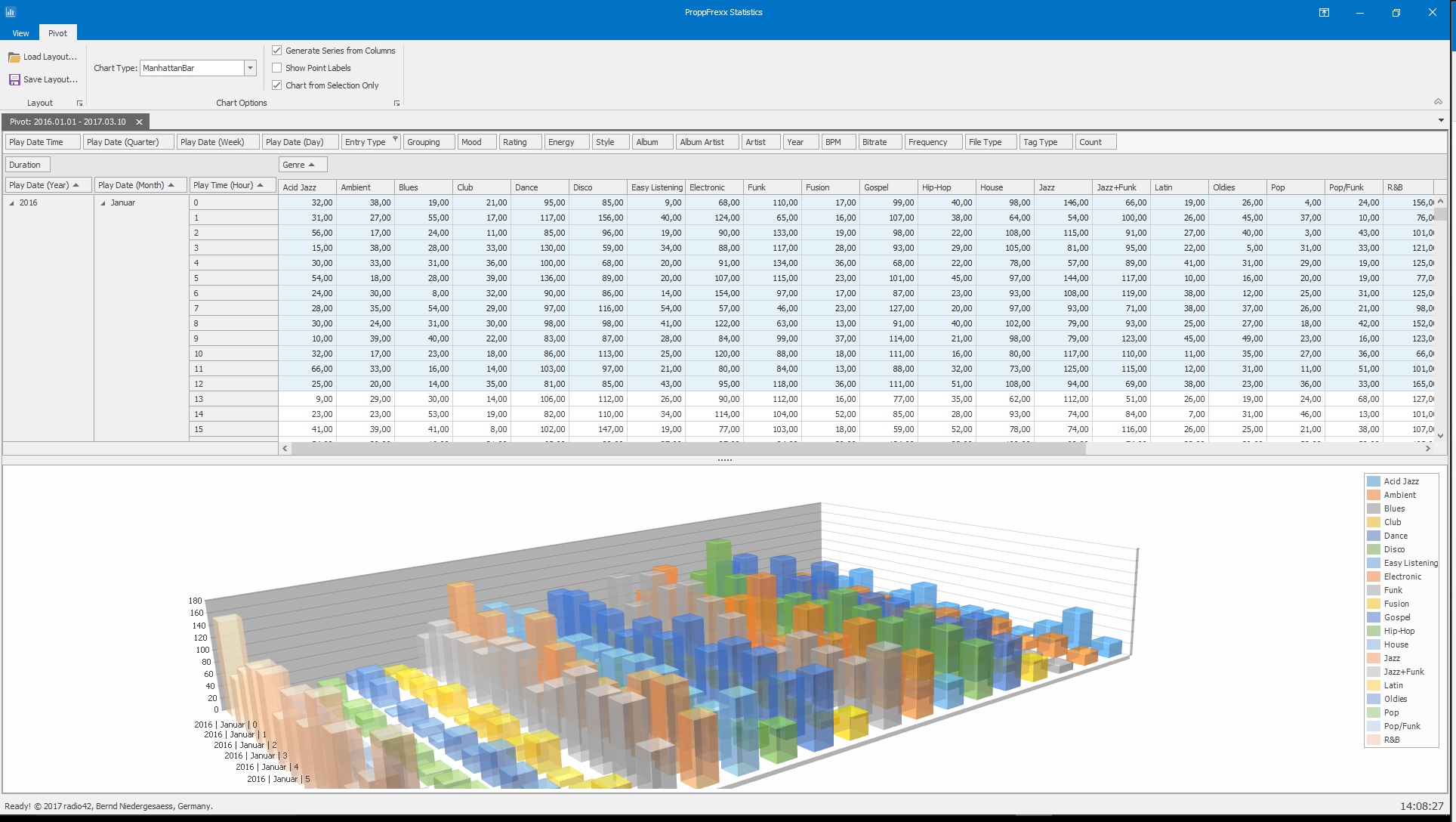
Task: Click the Save Layout disk icon
Action: [14, 79]
